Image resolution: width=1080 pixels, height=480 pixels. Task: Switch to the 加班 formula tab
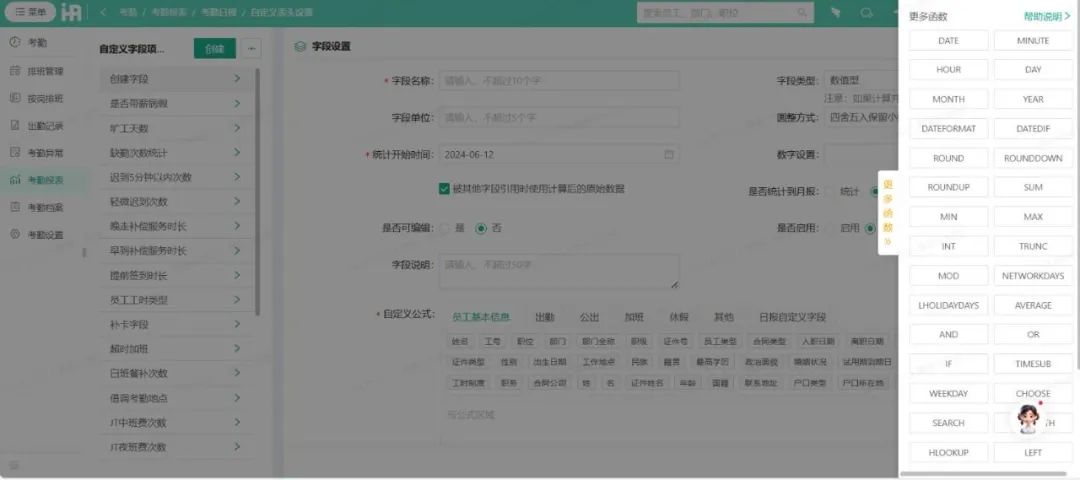pos(634,317)
